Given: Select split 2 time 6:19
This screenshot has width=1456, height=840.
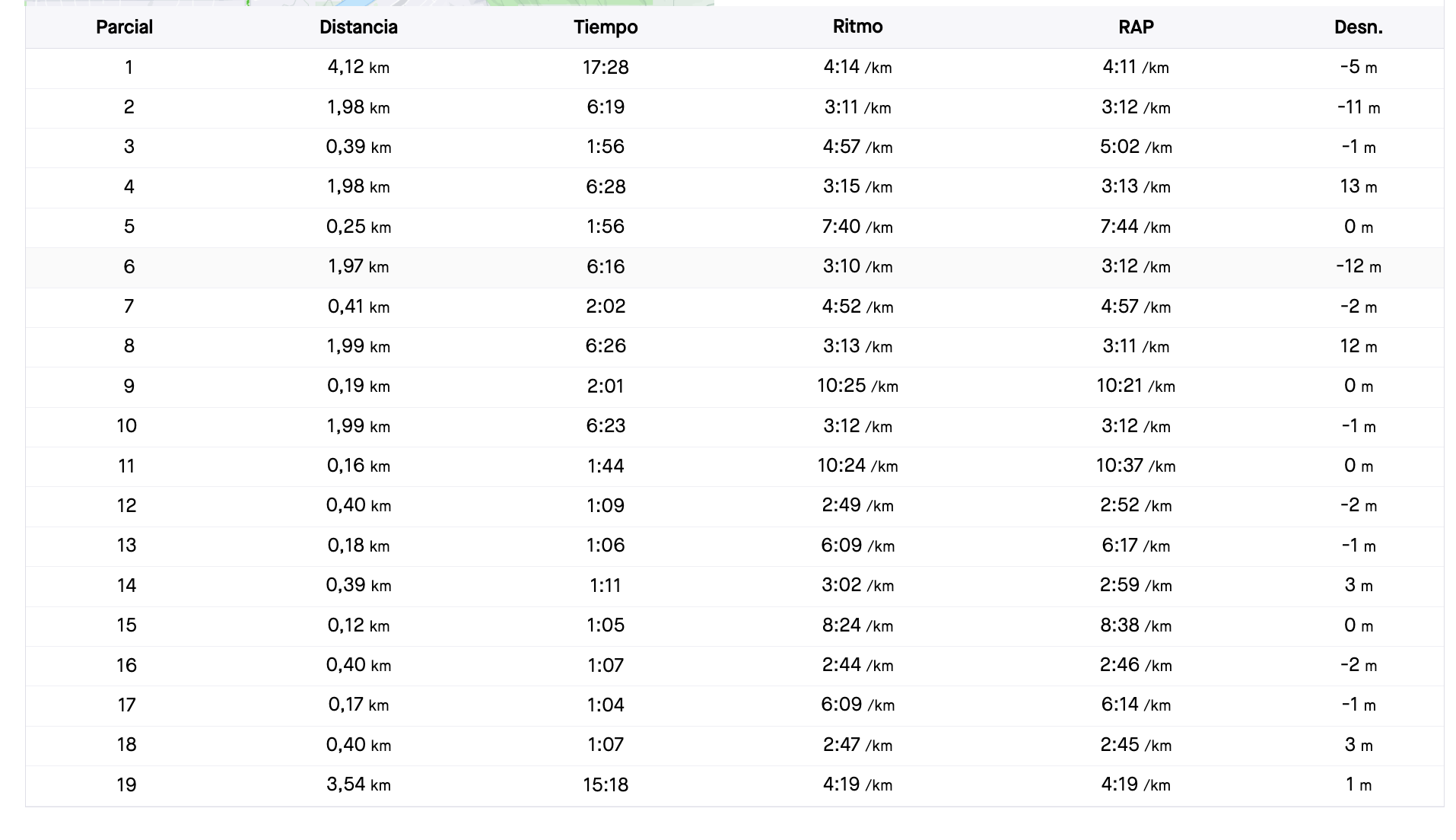Looking at the screenshot, I should (x=606, y=107).
